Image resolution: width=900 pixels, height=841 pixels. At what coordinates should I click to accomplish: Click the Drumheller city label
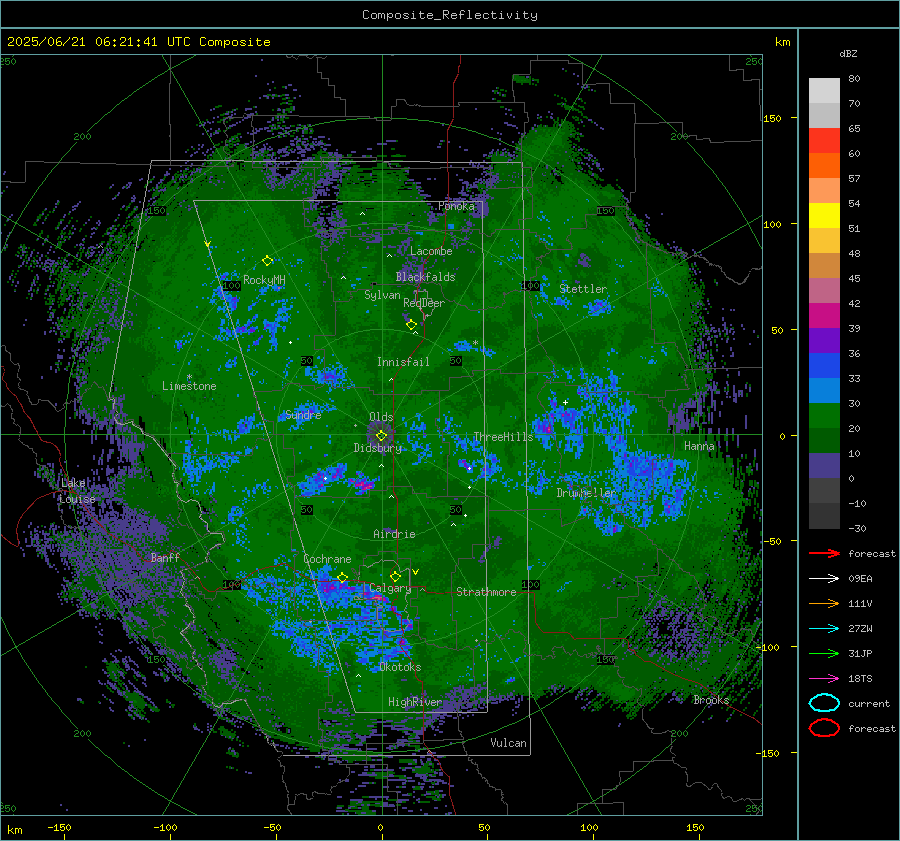click(586, 493)
